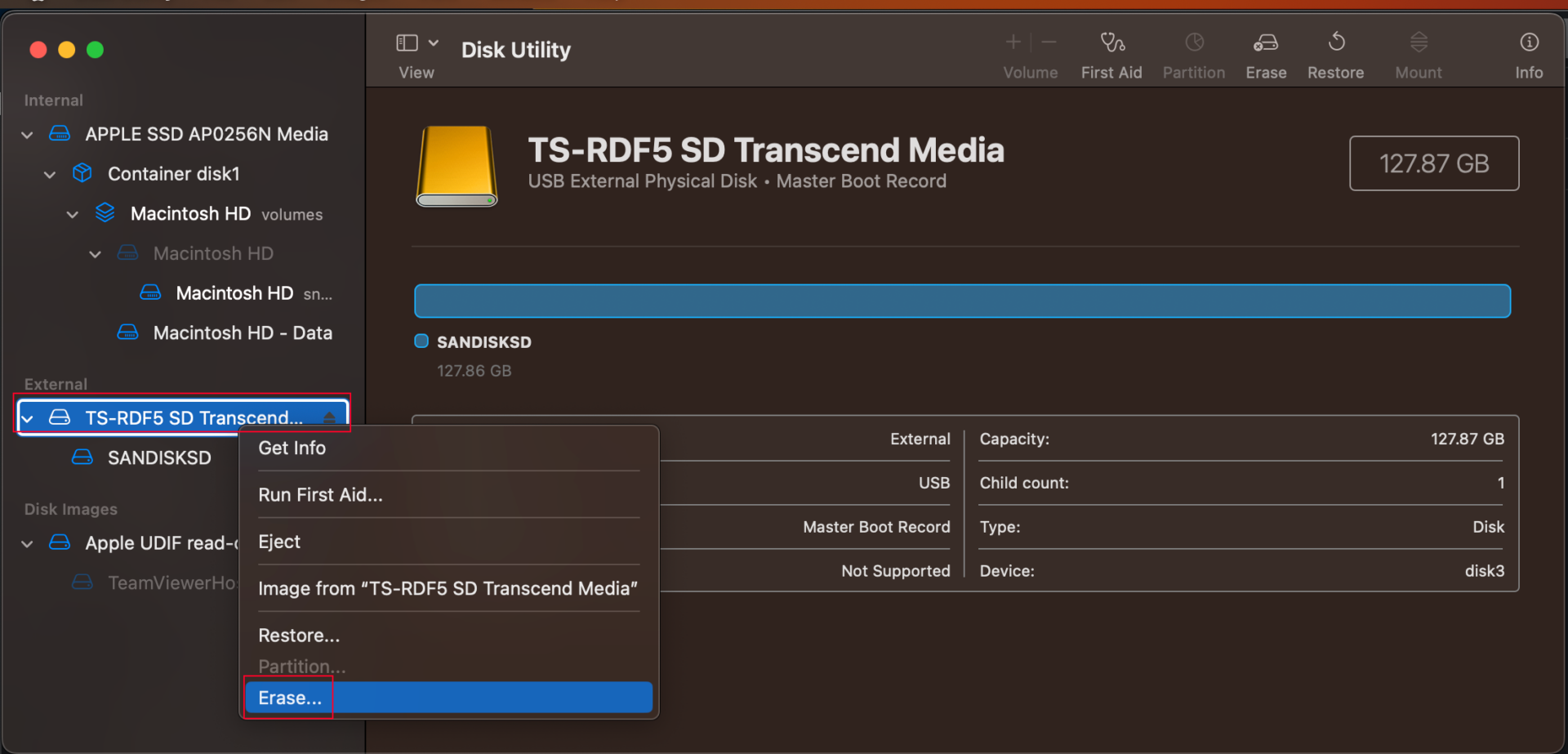
Task: Click the 127.87 GB capacity box
Action: click(1434, 163)
